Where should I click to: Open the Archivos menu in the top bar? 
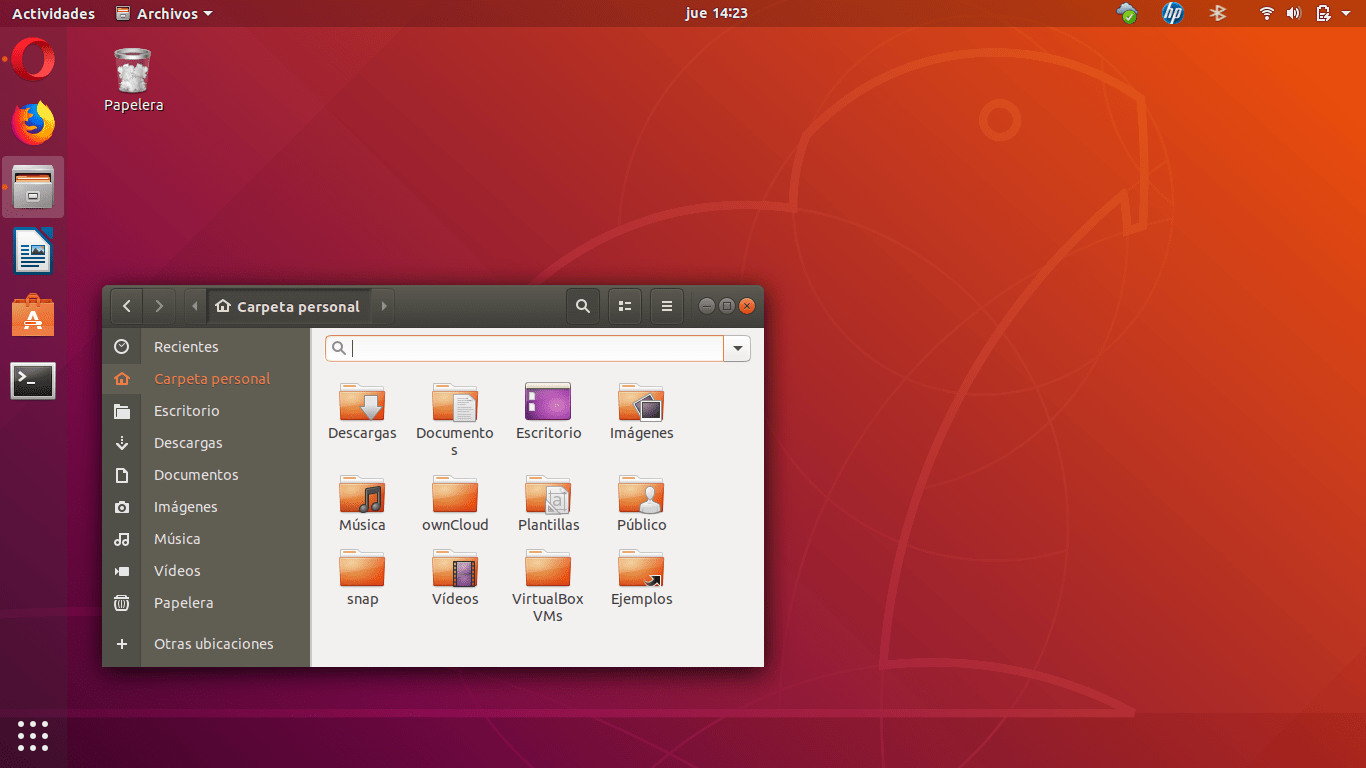tap(163, 13)
